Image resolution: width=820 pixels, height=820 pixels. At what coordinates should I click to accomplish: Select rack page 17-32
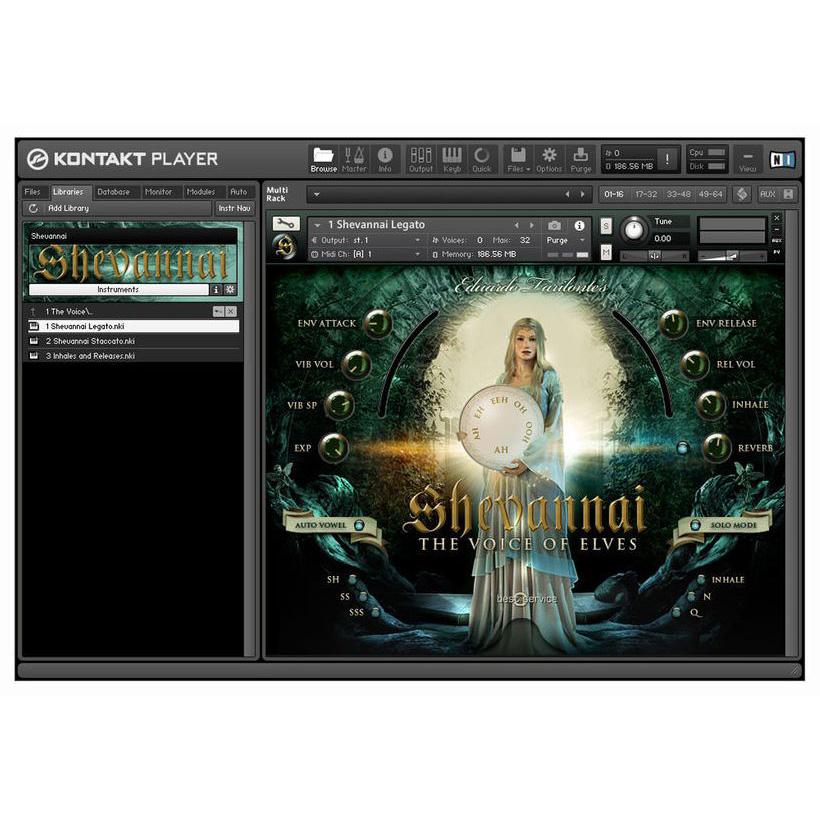[646, 194]
